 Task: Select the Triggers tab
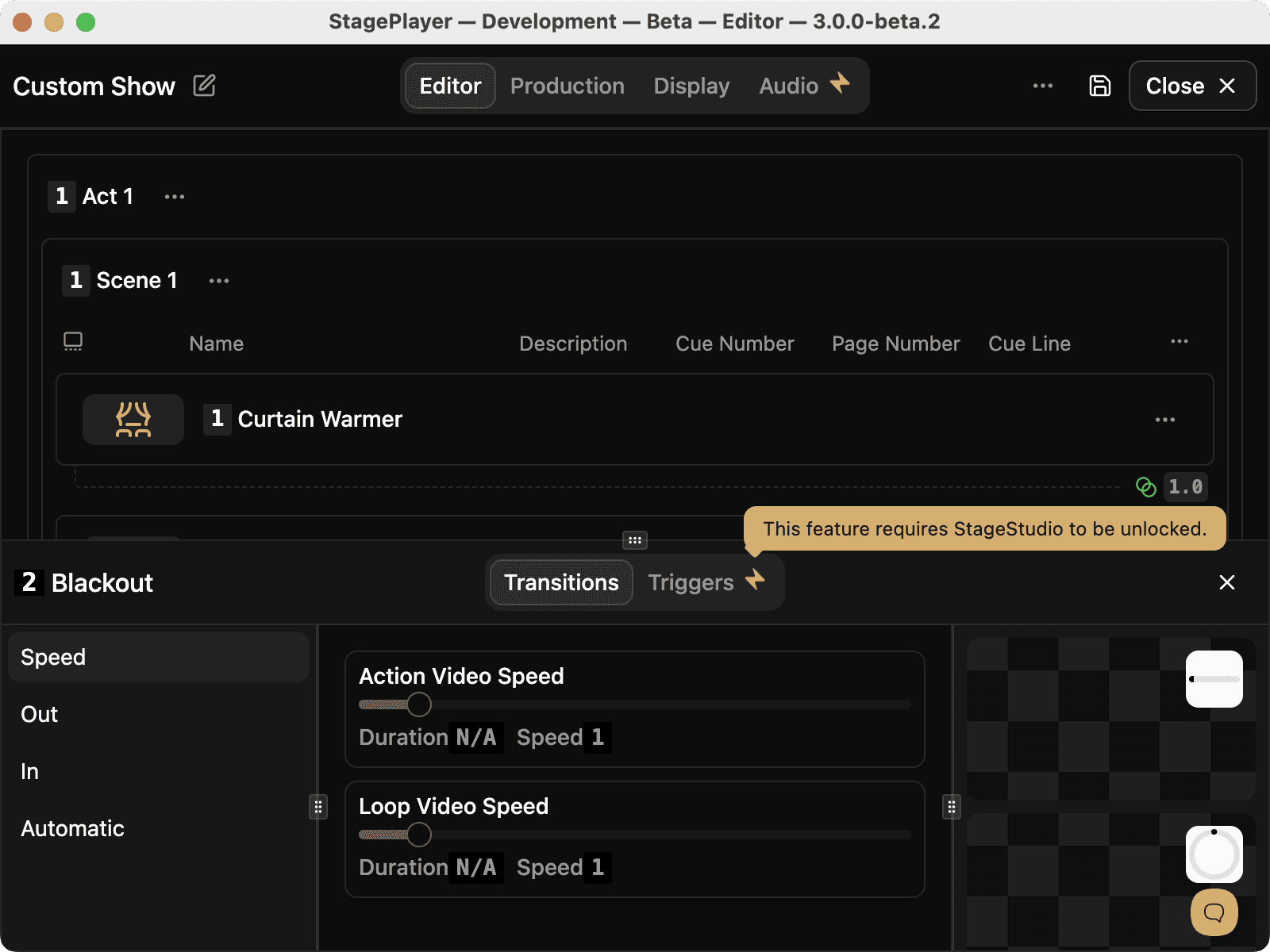[x=706, y=582]
